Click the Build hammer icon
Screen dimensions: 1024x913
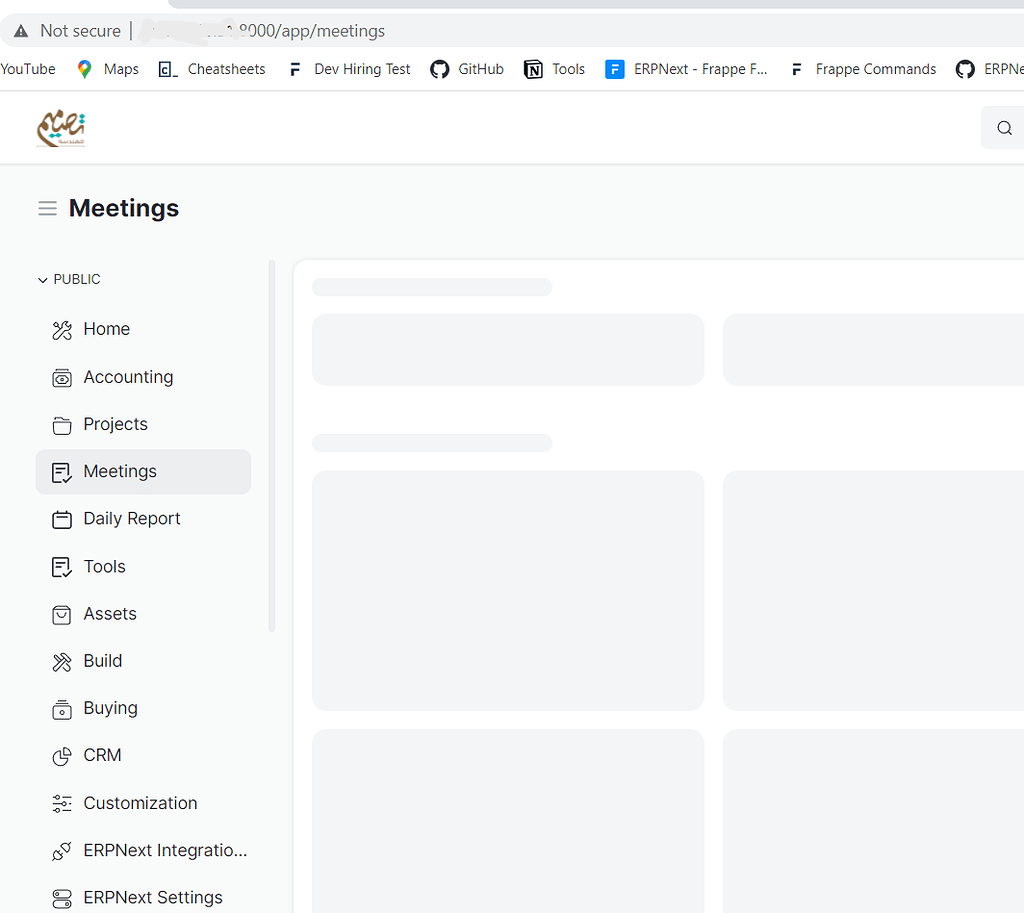[x=61, y=661]
